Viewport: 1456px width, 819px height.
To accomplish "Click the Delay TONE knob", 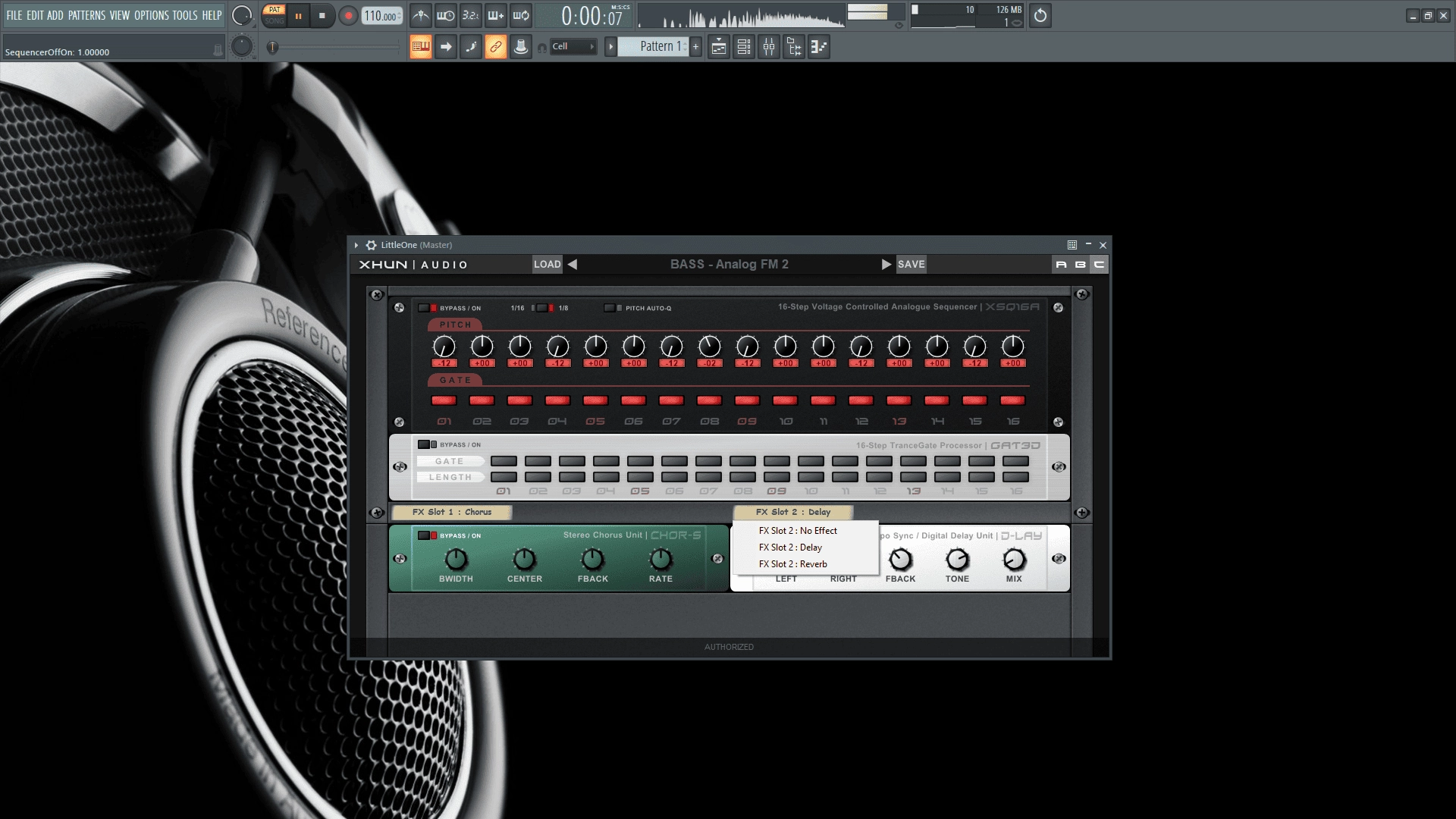I will pyautogui.click(x=957, y=560).
